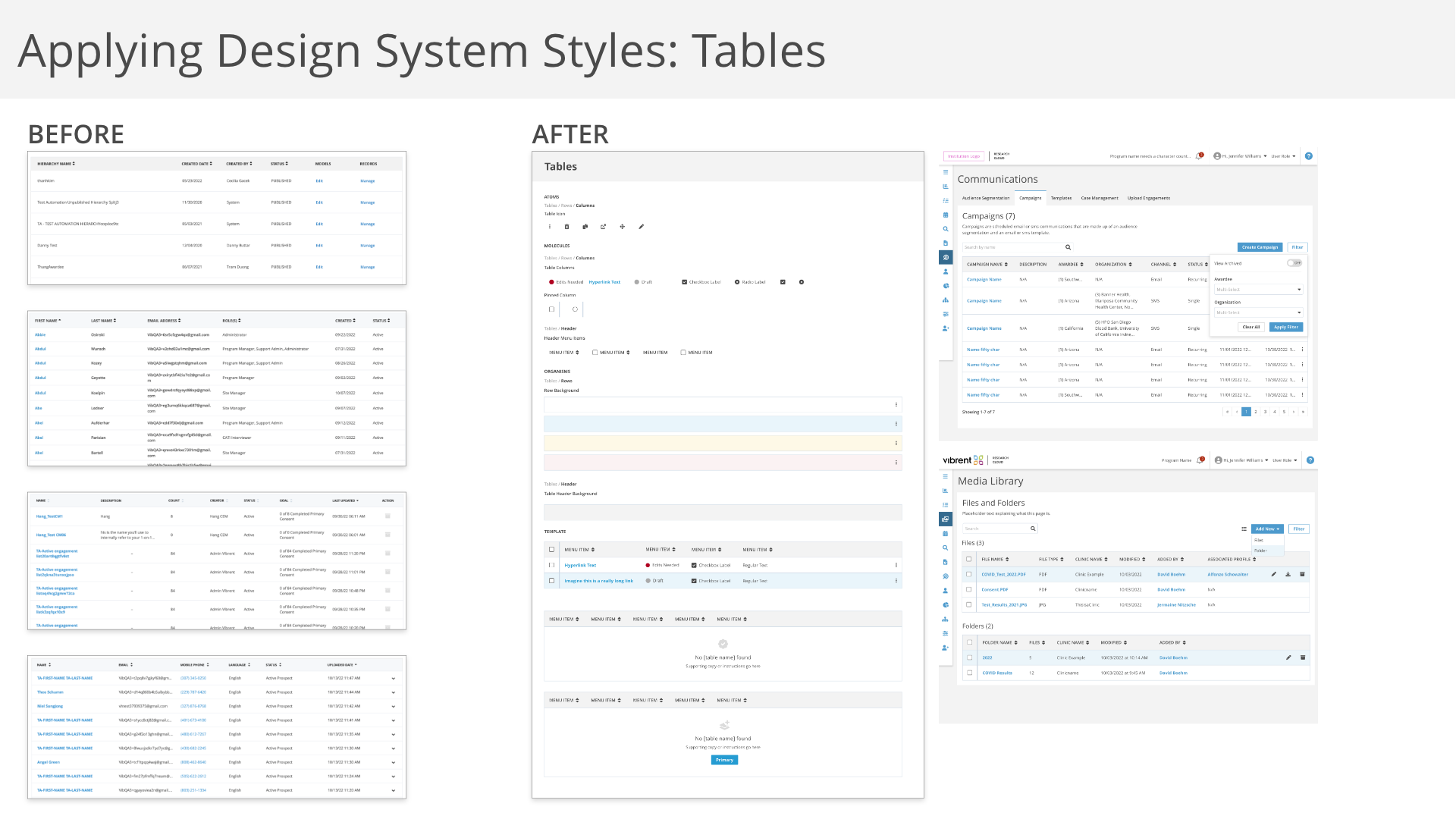Click notification bell in Media Library header
Image resolution: width=1456 pixels, height=819 pixels.
coord(1200,460)
